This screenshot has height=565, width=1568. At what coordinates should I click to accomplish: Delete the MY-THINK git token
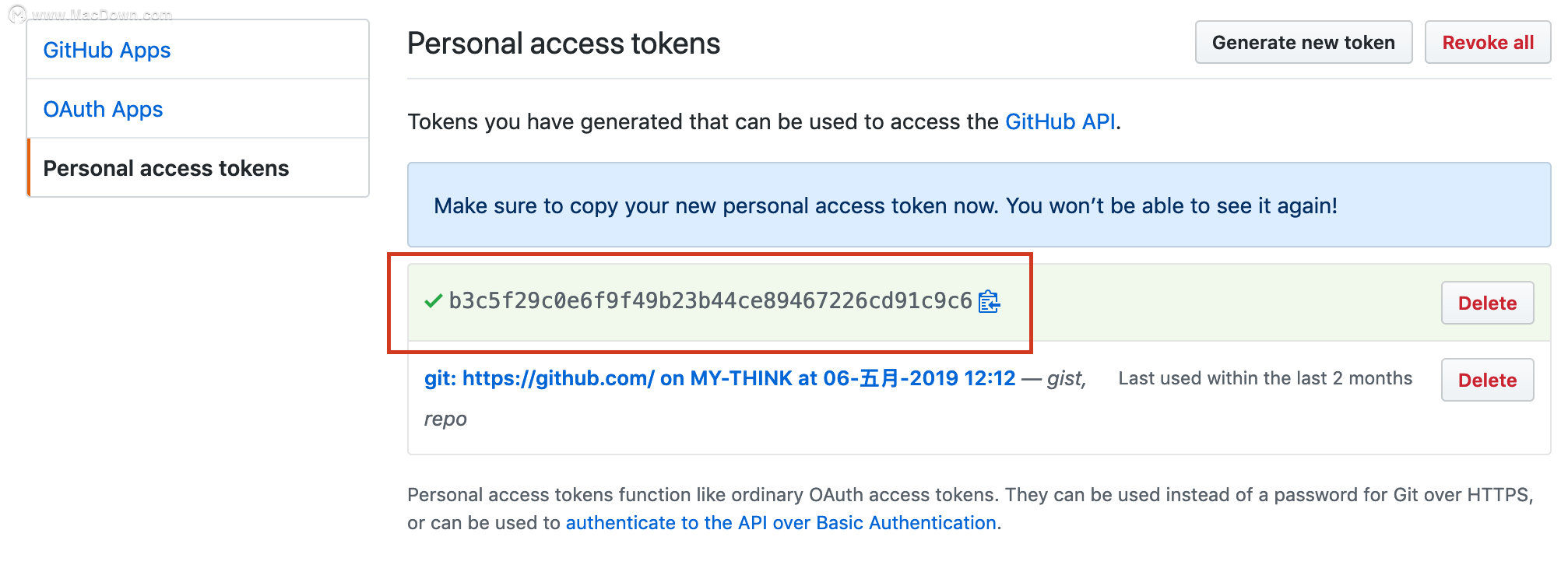point(1487,380)
